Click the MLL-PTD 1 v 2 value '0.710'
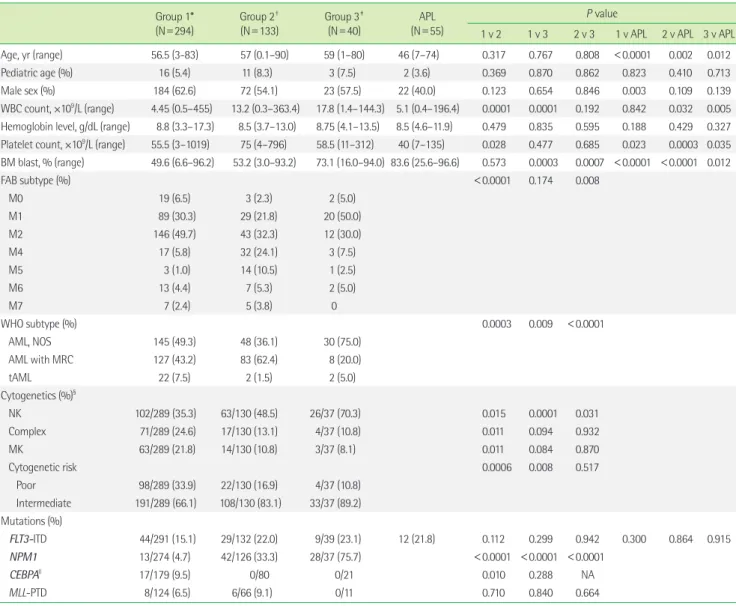This screenshot has width=736, height=606. [x=493, y=593]
